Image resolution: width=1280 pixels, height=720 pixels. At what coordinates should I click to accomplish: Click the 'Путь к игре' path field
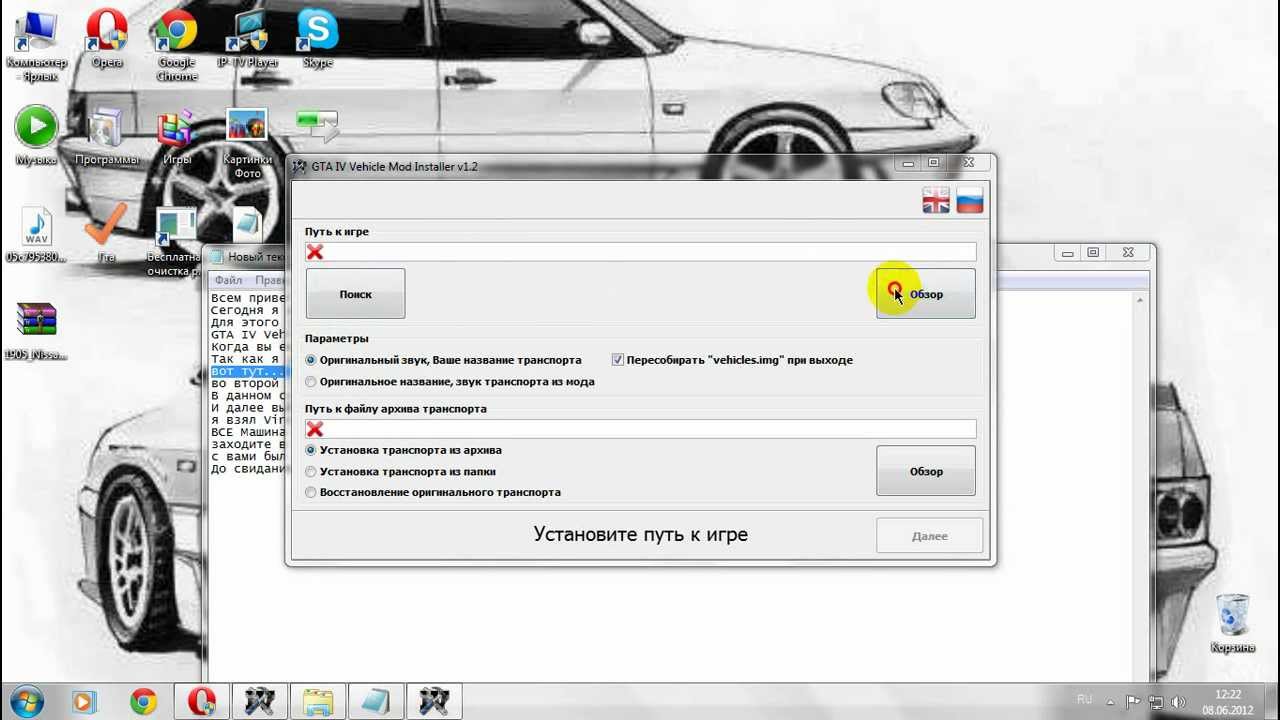[x=640, y=252]
